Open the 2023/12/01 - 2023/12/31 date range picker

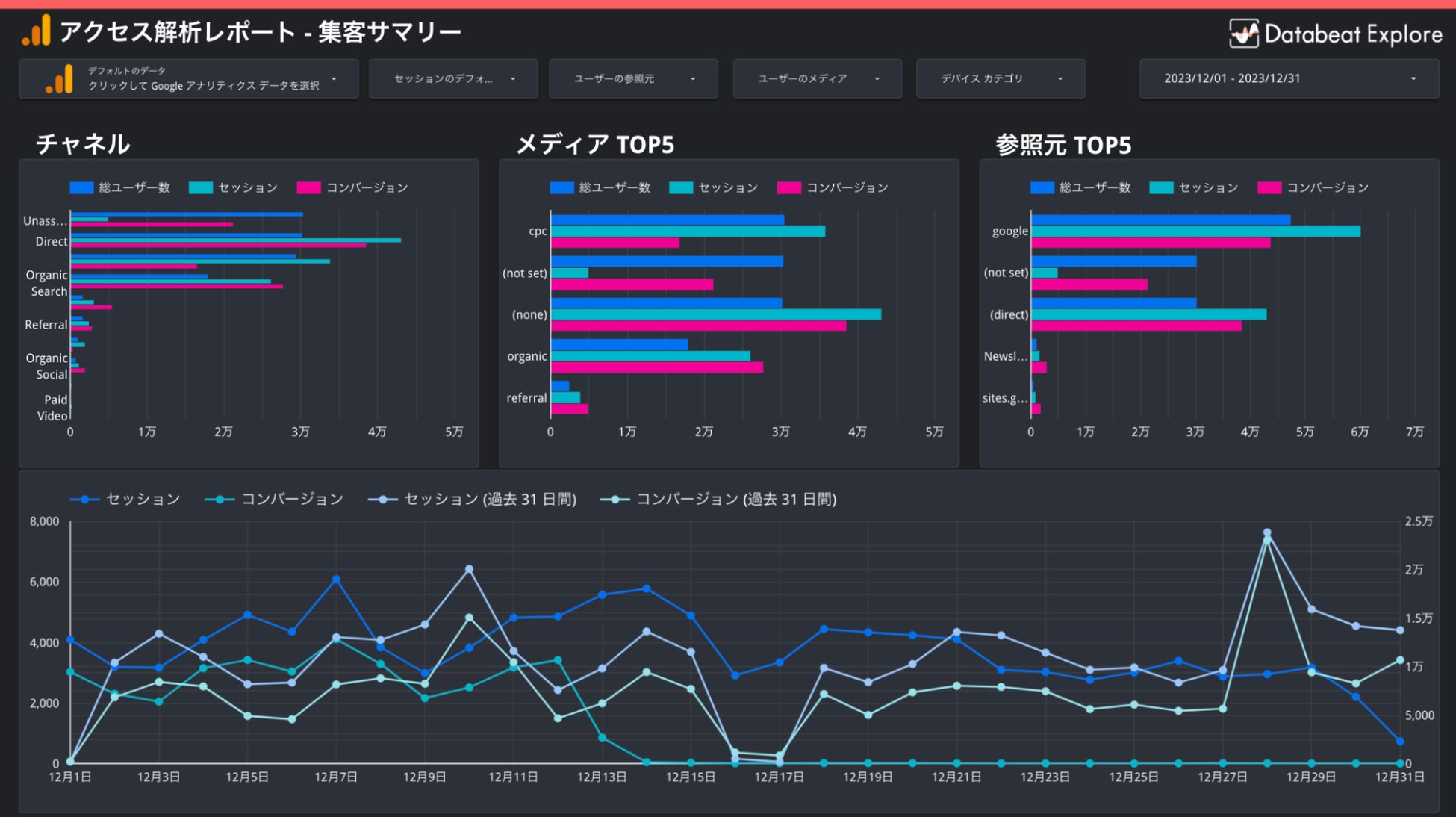tap(1289, 79)
